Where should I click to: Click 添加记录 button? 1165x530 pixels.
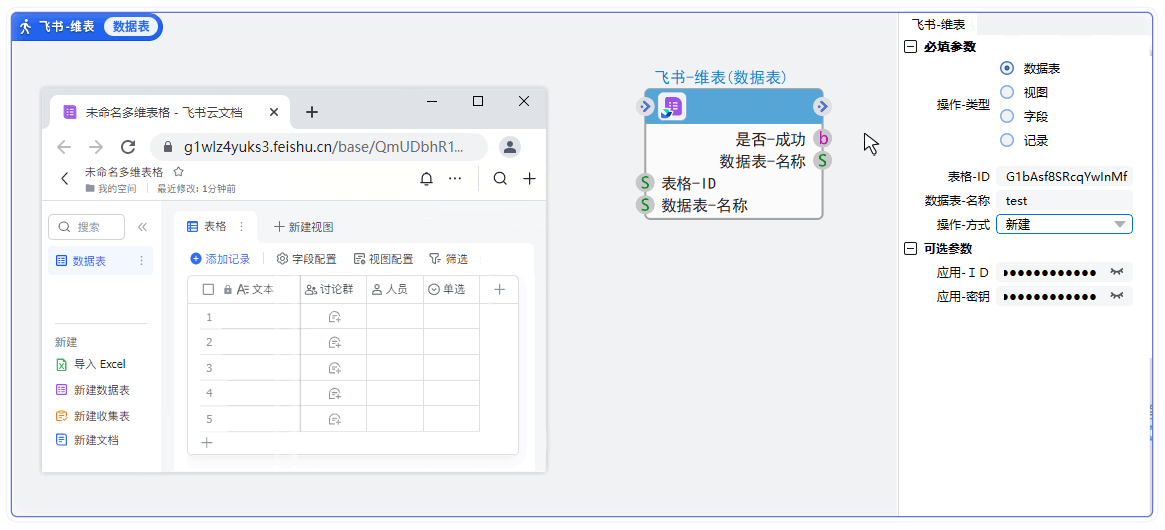[x=221, y=259]
